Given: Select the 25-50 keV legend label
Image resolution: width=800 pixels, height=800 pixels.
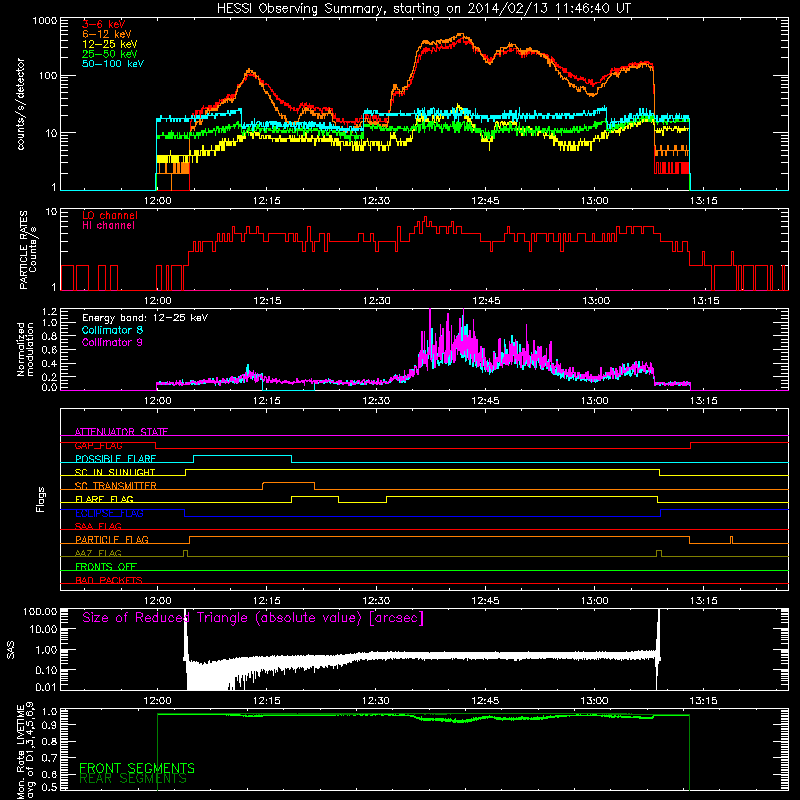Looking at the screenshot, I should (x=110, y=54).
